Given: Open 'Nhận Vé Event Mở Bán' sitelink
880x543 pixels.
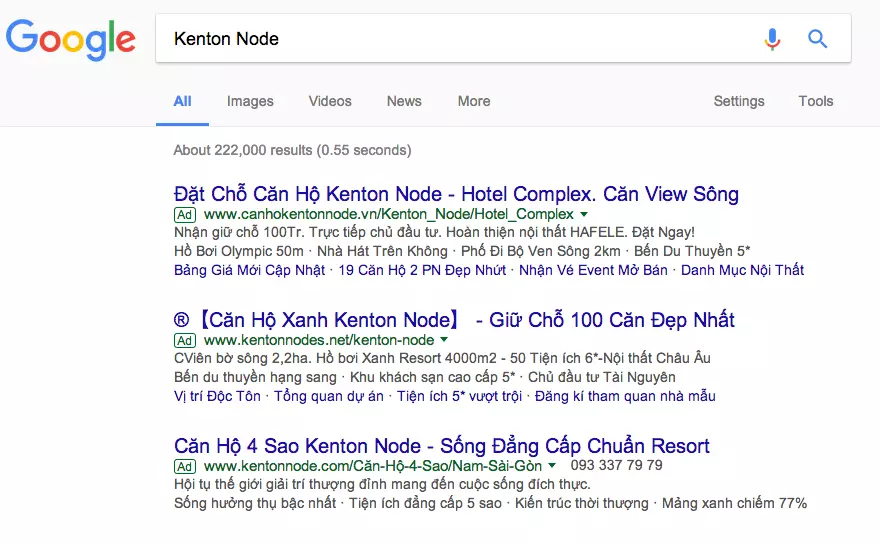Looking at the screenshot, I should pos(593,270).
